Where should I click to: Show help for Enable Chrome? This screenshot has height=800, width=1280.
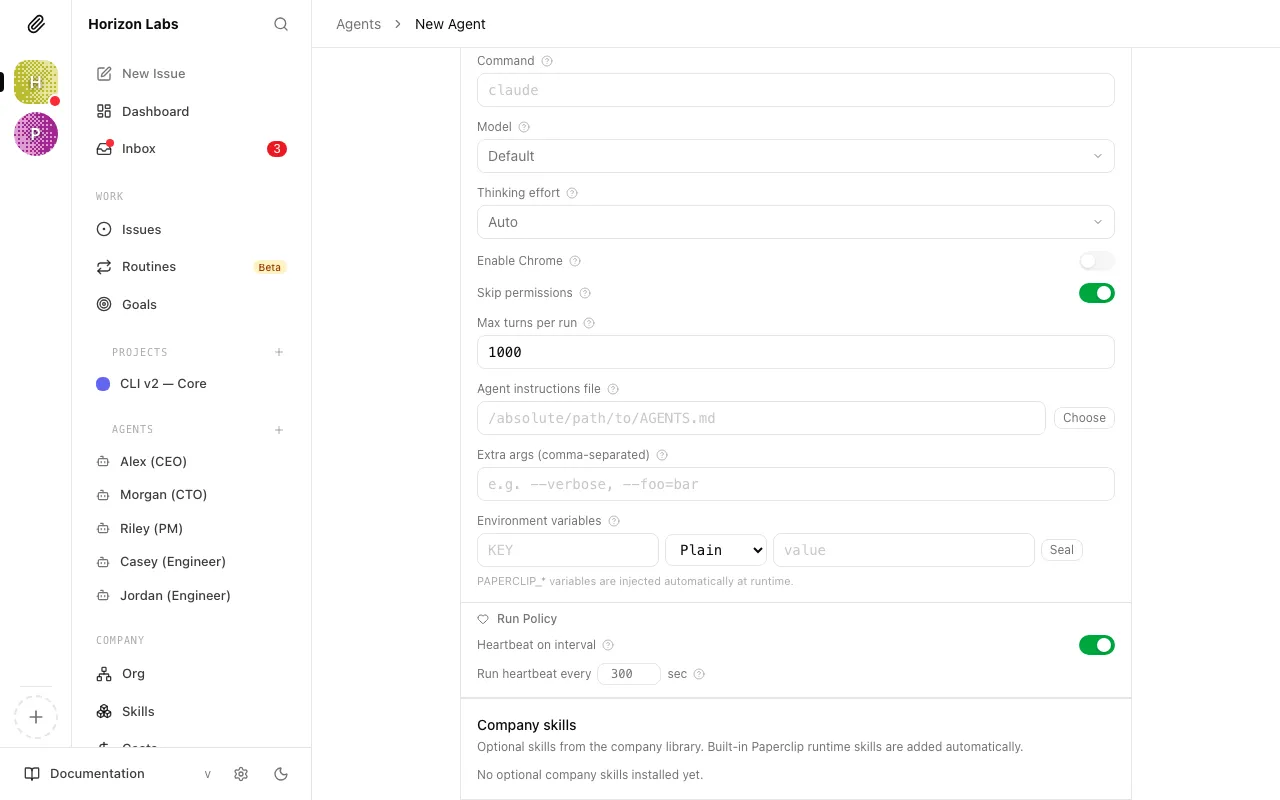point(575,261)
